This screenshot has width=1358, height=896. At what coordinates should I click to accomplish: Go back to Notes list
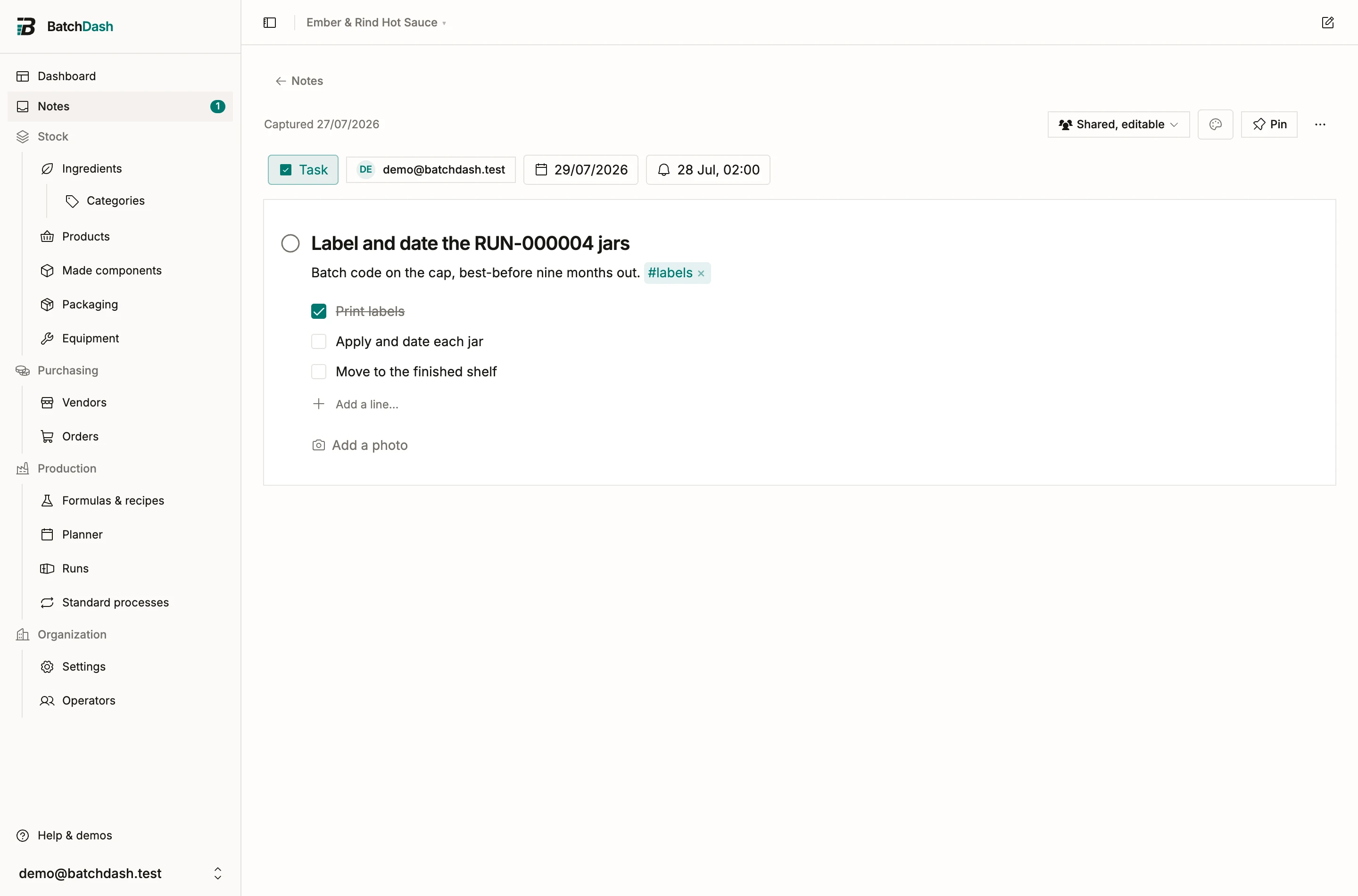[299, 81]
